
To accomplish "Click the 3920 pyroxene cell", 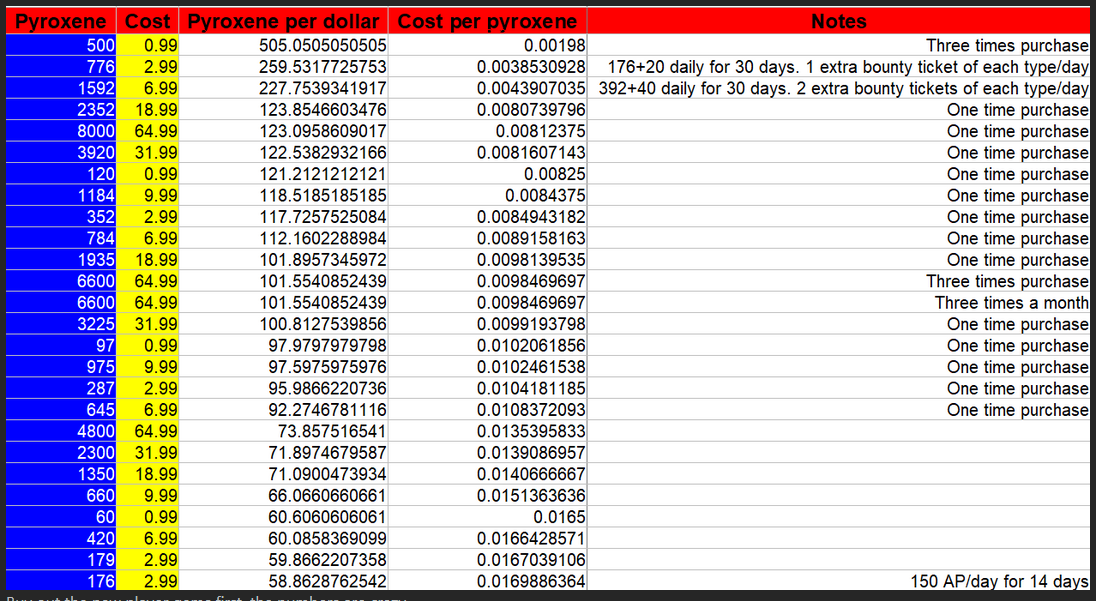I will pyautogui.click(x=61, y=152).
